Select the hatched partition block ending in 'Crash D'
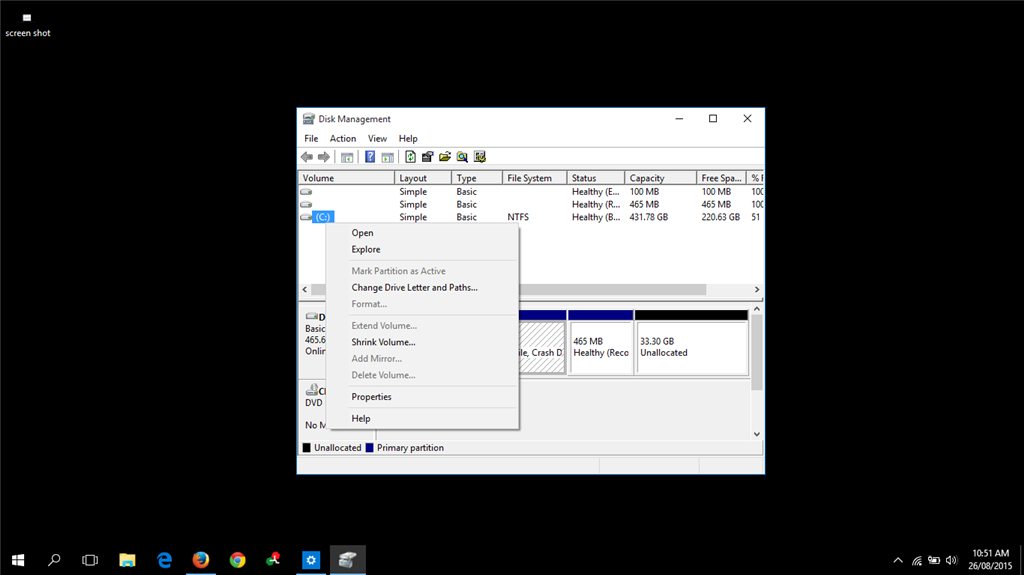Screen dimensions: 1024x575 pyautogui.click(x=542, y=342)
